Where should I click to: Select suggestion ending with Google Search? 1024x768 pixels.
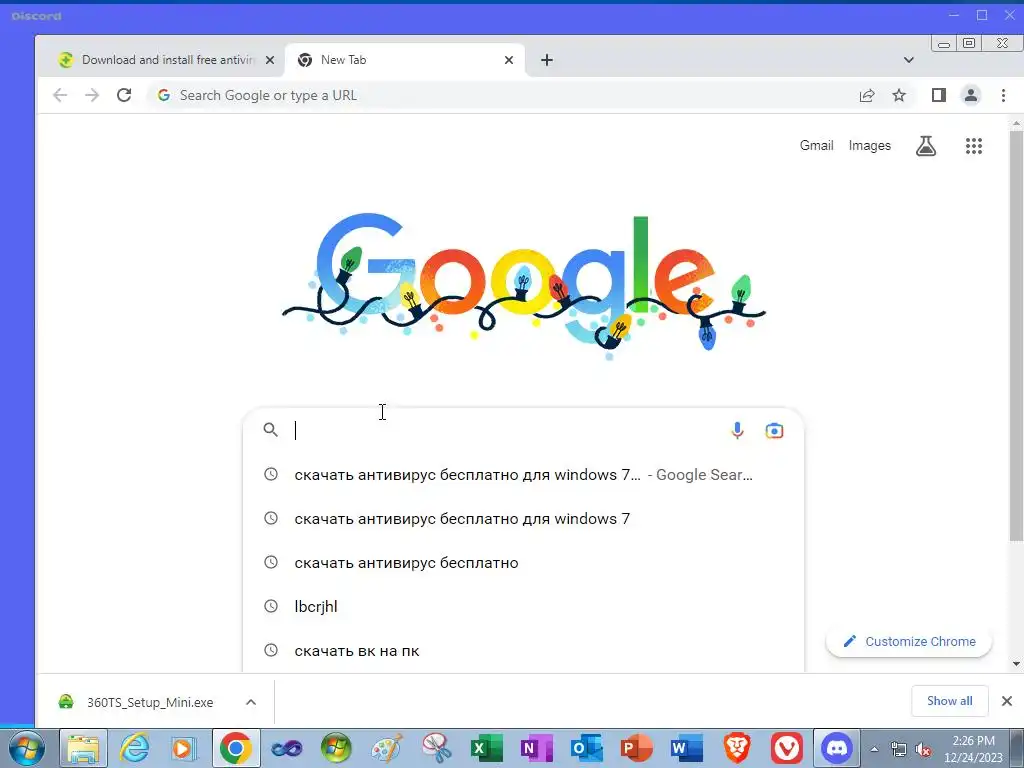[x=522, y=475]
